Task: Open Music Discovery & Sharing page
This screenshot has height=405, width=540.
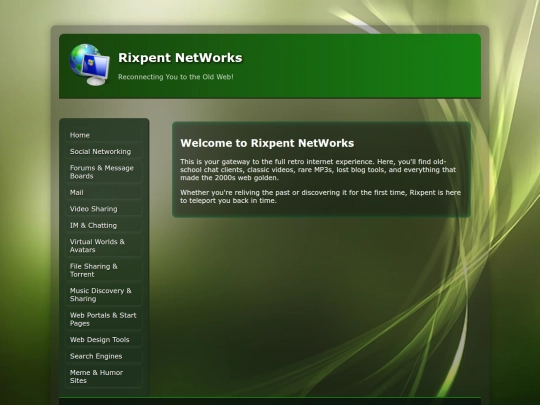Action: [x=104, y=295]
